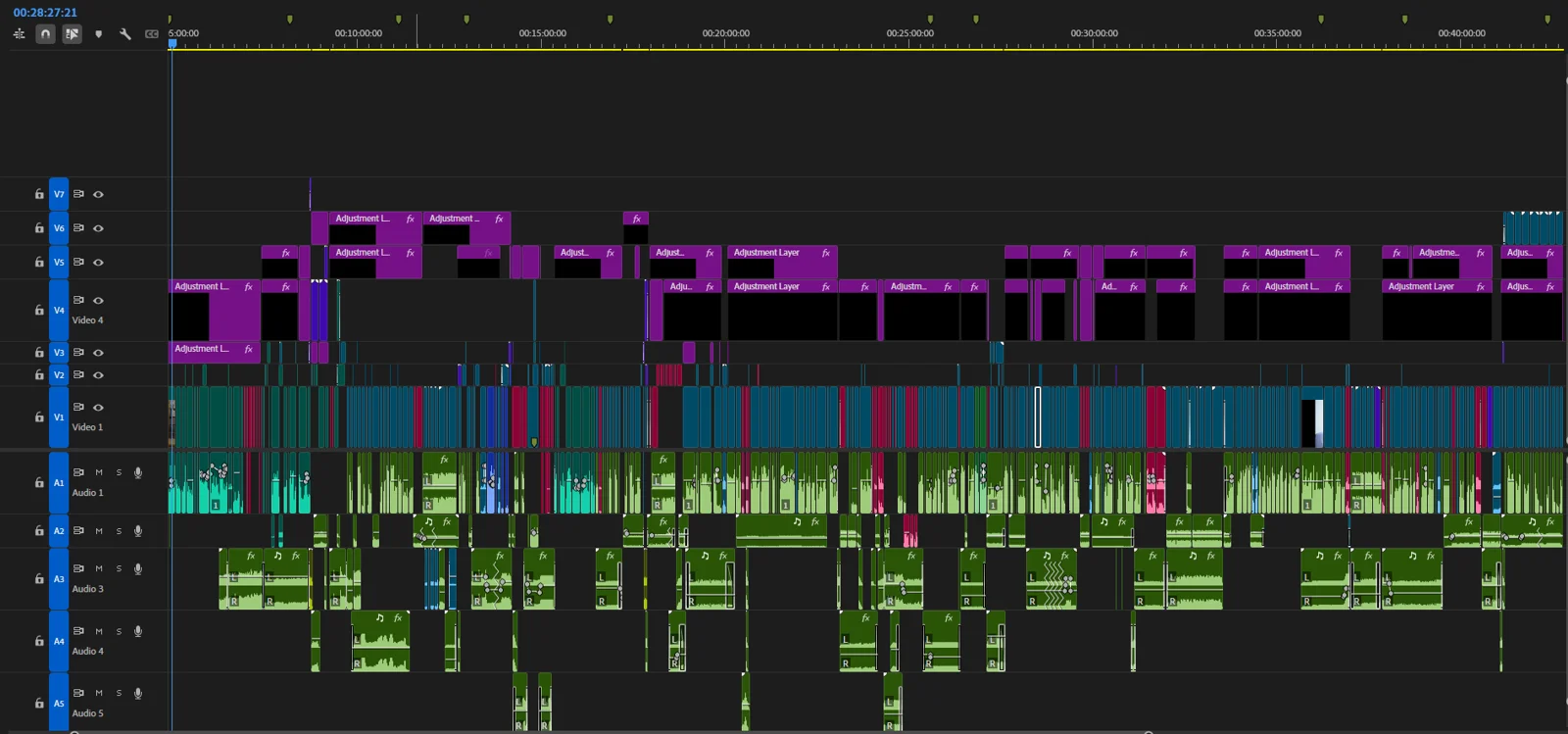Toggle the nest sequence insert mode icon
1568x734 pixels.
pyautogui.click(x=19, y=33)
